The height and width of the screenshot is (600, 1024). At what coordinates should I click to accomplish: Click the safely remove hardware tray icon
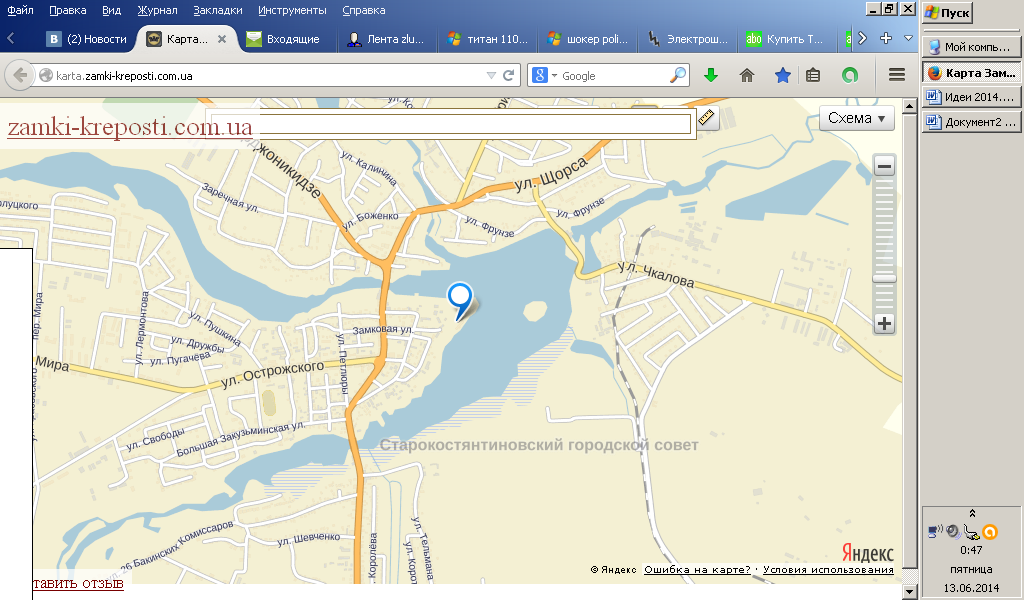click(x=972, y=533)
